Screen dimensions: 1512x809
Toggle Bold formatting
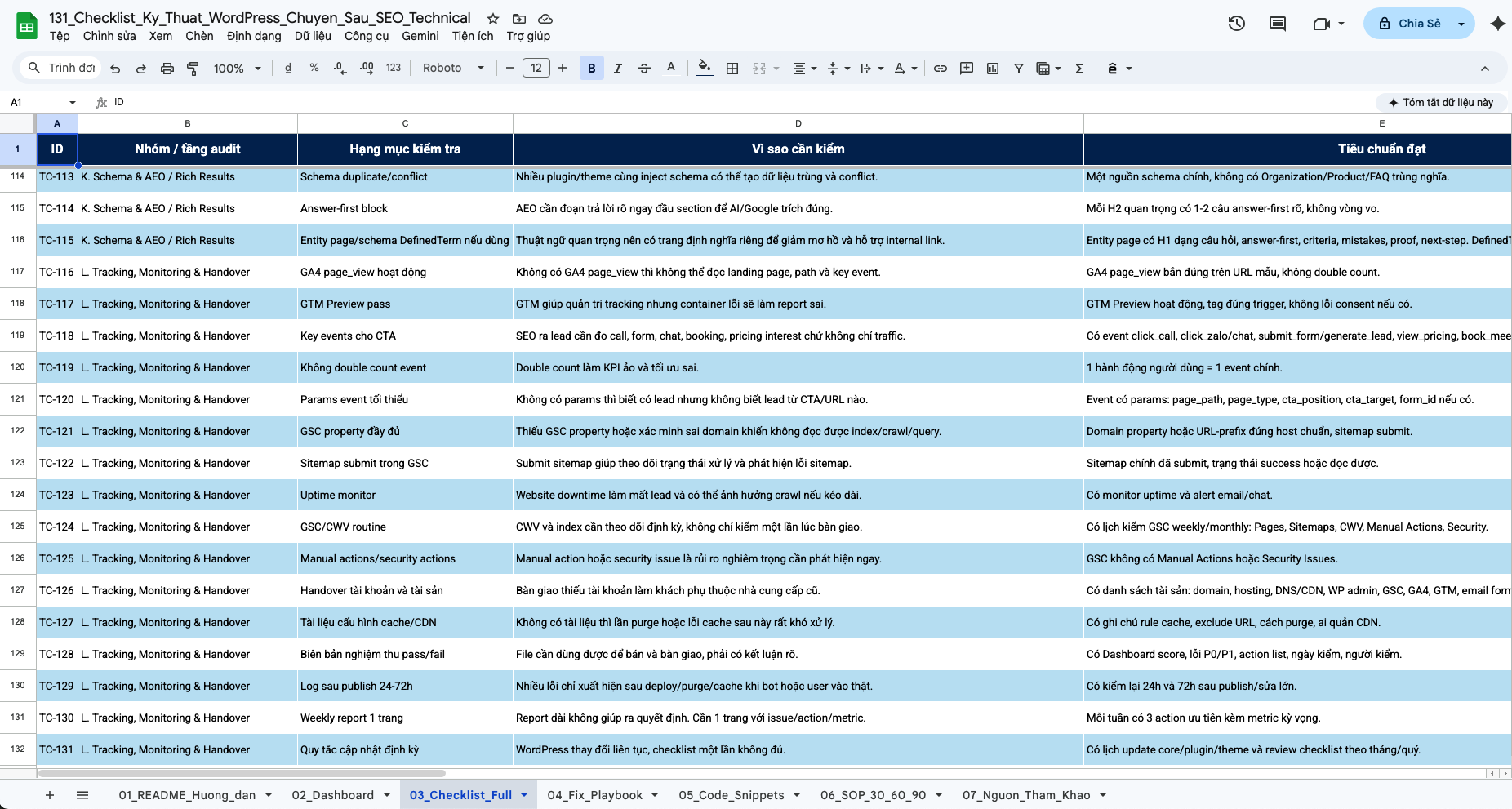coord(592,69)
